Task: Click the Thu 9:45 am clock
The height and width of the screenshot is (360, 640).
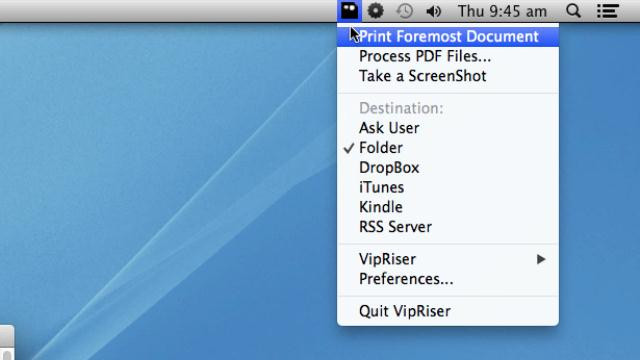Action: click(502, 11)
